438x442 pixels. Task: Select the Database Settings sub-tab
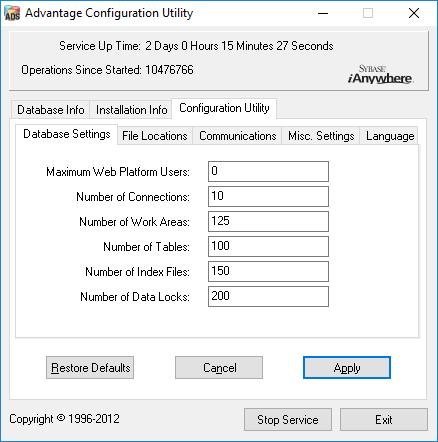tap(67, 134)
